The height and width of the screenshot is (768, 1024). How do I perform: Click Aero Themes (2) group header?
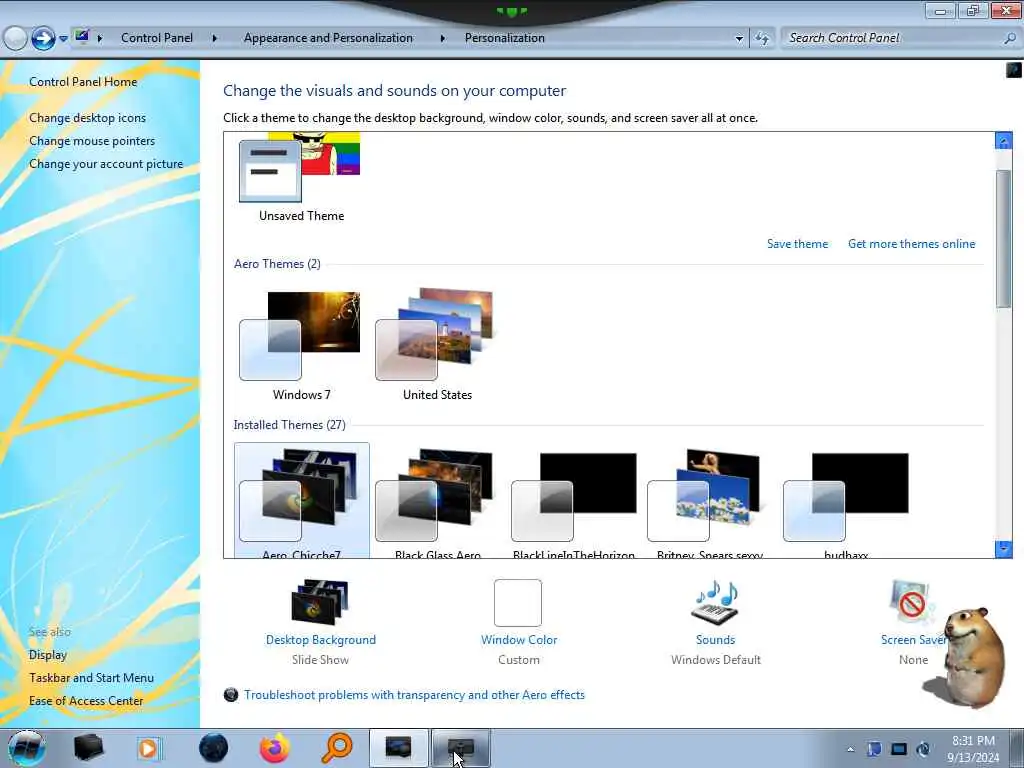click(x=277, y=264)
